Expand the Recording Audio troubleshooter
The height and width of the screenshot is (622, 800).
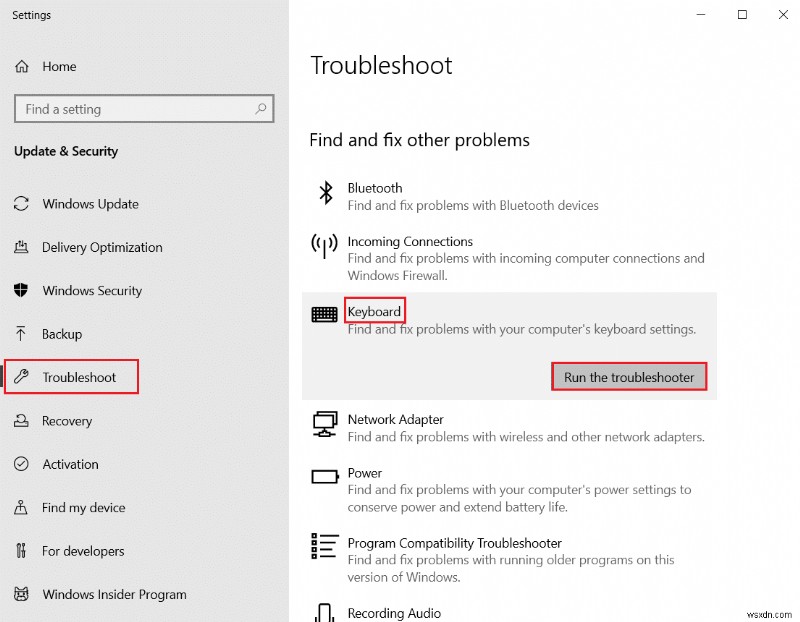click(395, 613)
